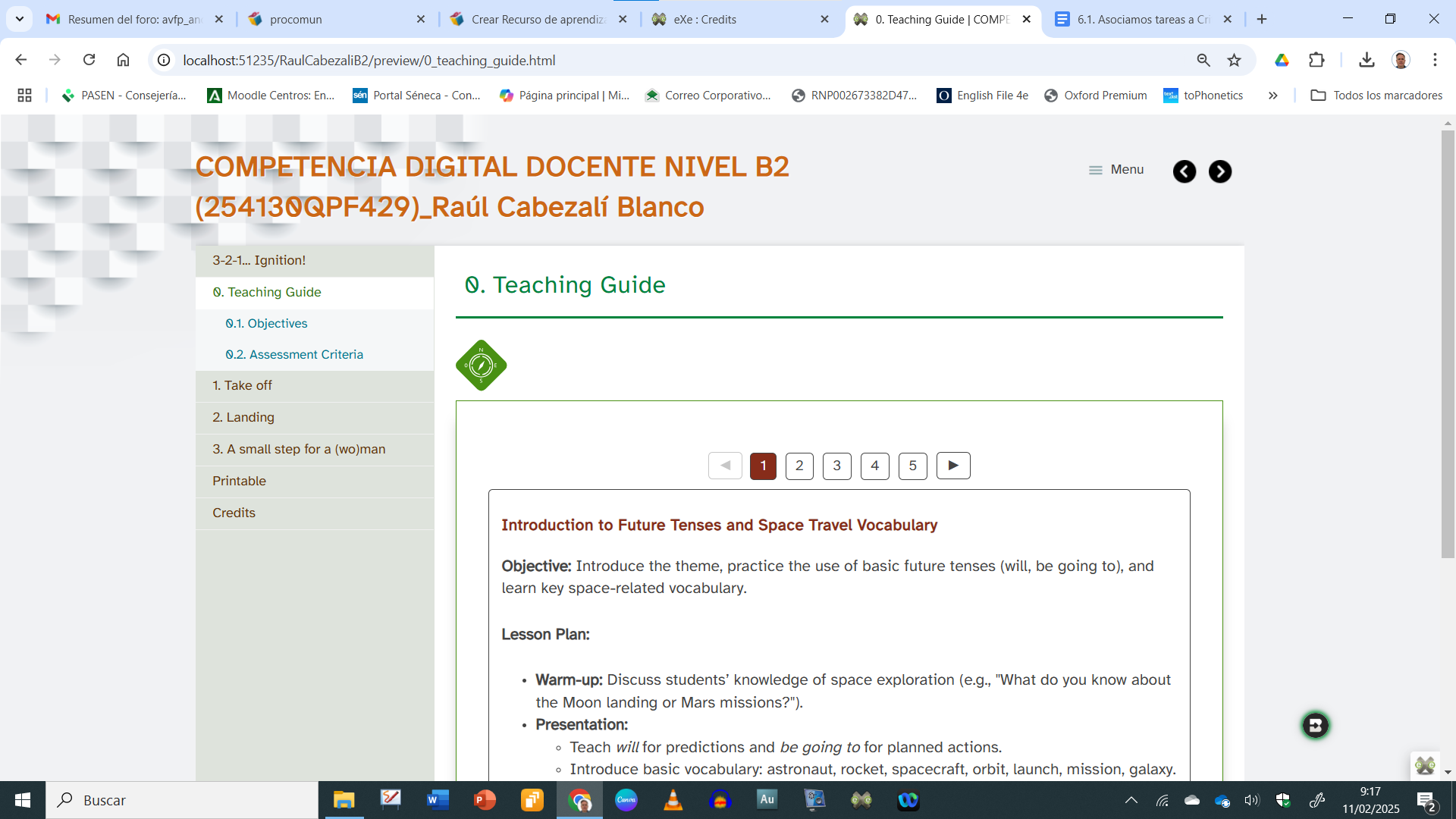Select pagination page 4

pyautogui.click(x=875, y=466)
